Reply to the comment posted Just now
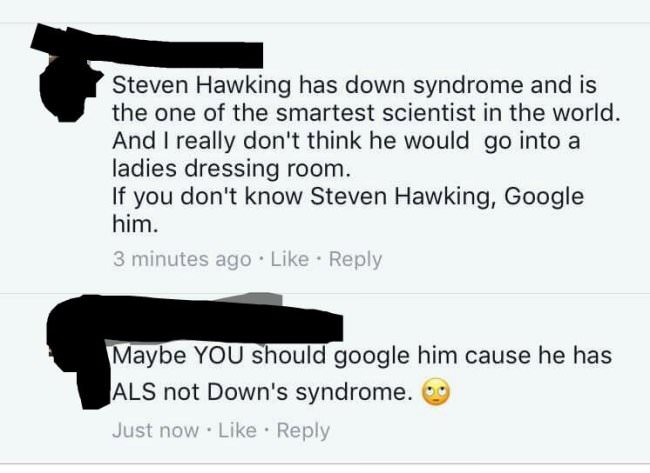 [303, 431]
